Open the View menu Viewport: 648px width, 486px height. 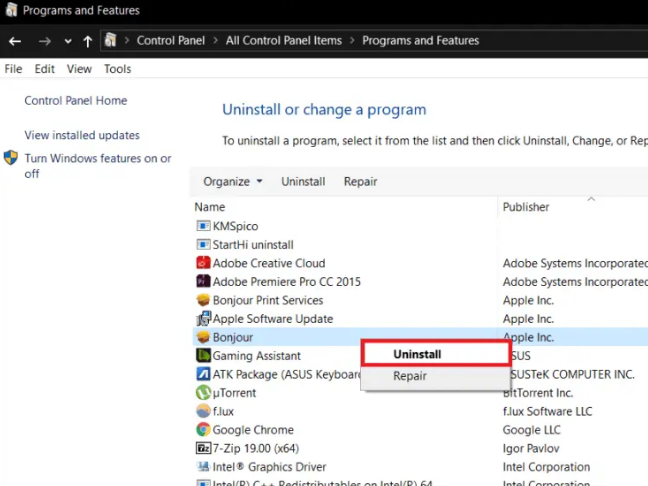click(79, 69)
